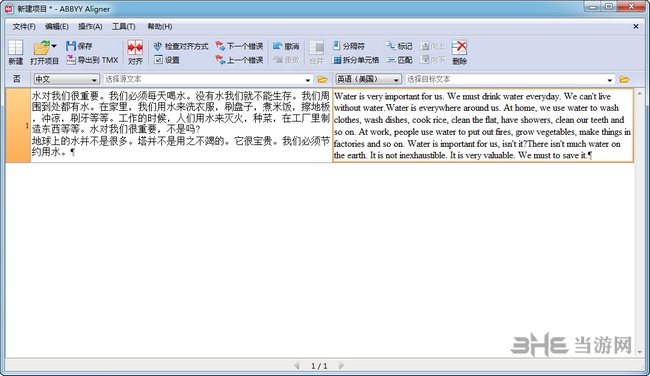Image resolution: width=650 pixels, height=376 pixels.
Task: Click the 向上 move up button
Action: pos(432,46)
